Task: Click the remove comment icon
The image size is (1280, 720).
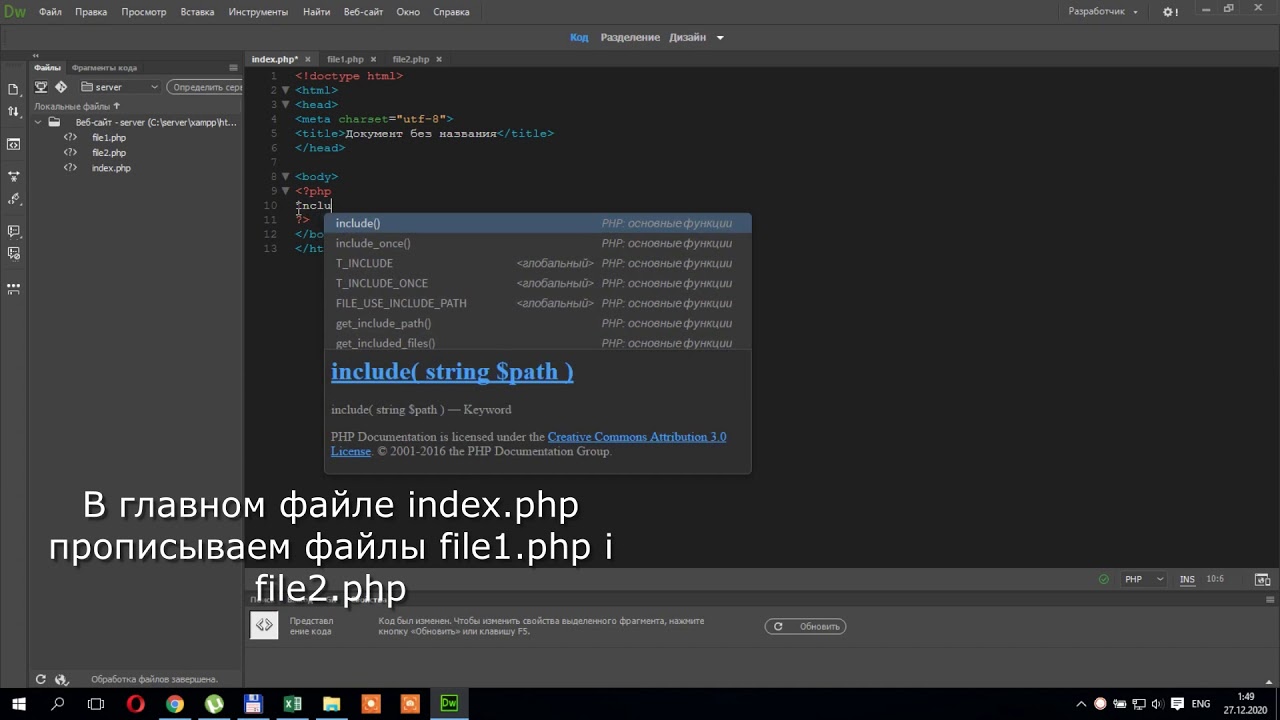Action: click(13, 254)
